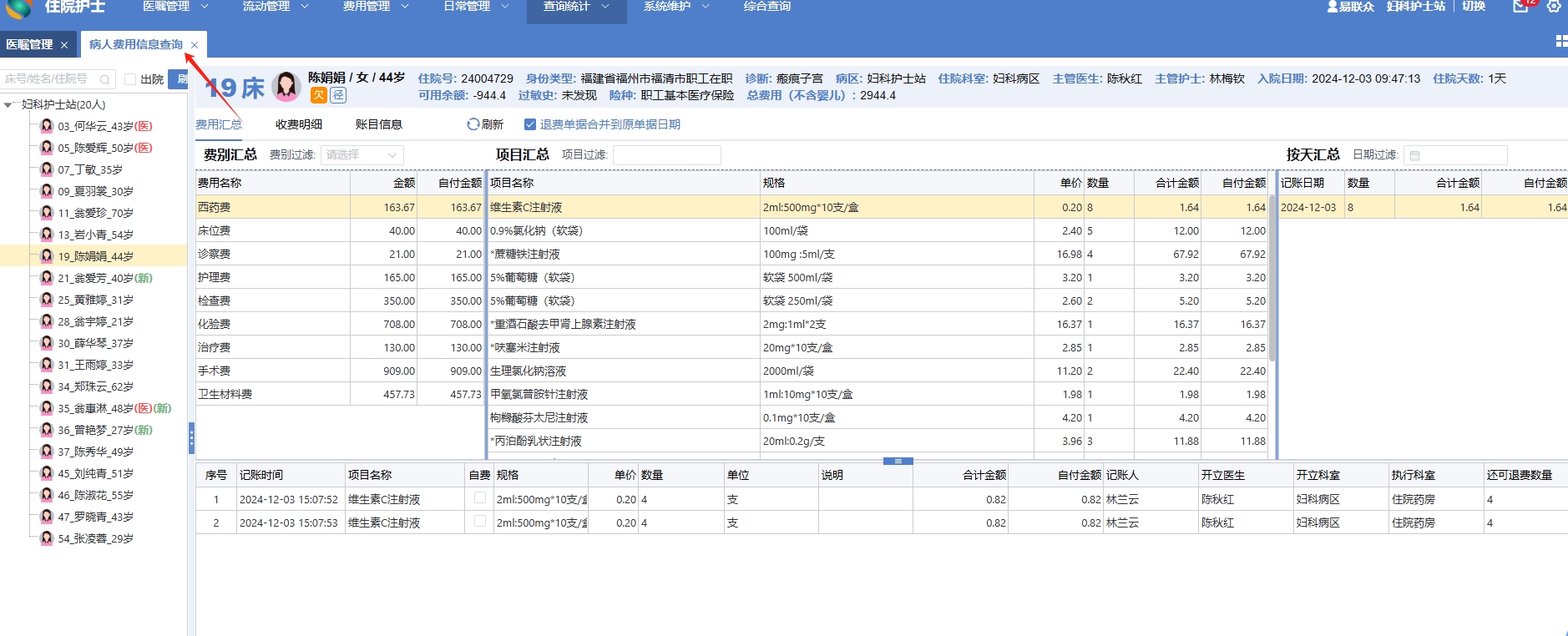1568x636 pixels.
Task: Select the 0.9%氯化钠（软袋） item row
Action: click(x=878, y=230)
